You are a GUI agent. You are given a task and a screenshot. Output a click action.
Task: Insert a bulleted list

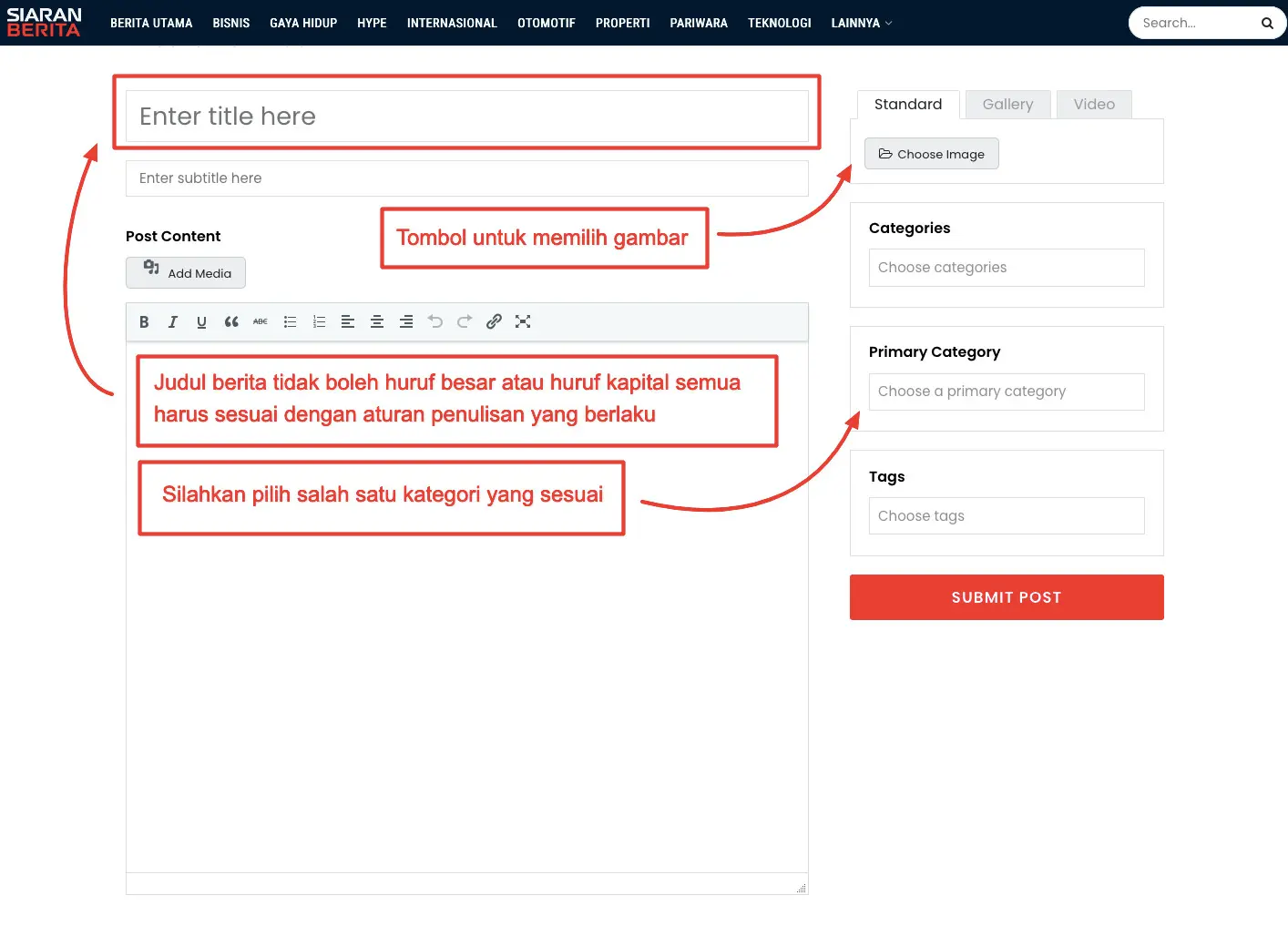point(290,321)
